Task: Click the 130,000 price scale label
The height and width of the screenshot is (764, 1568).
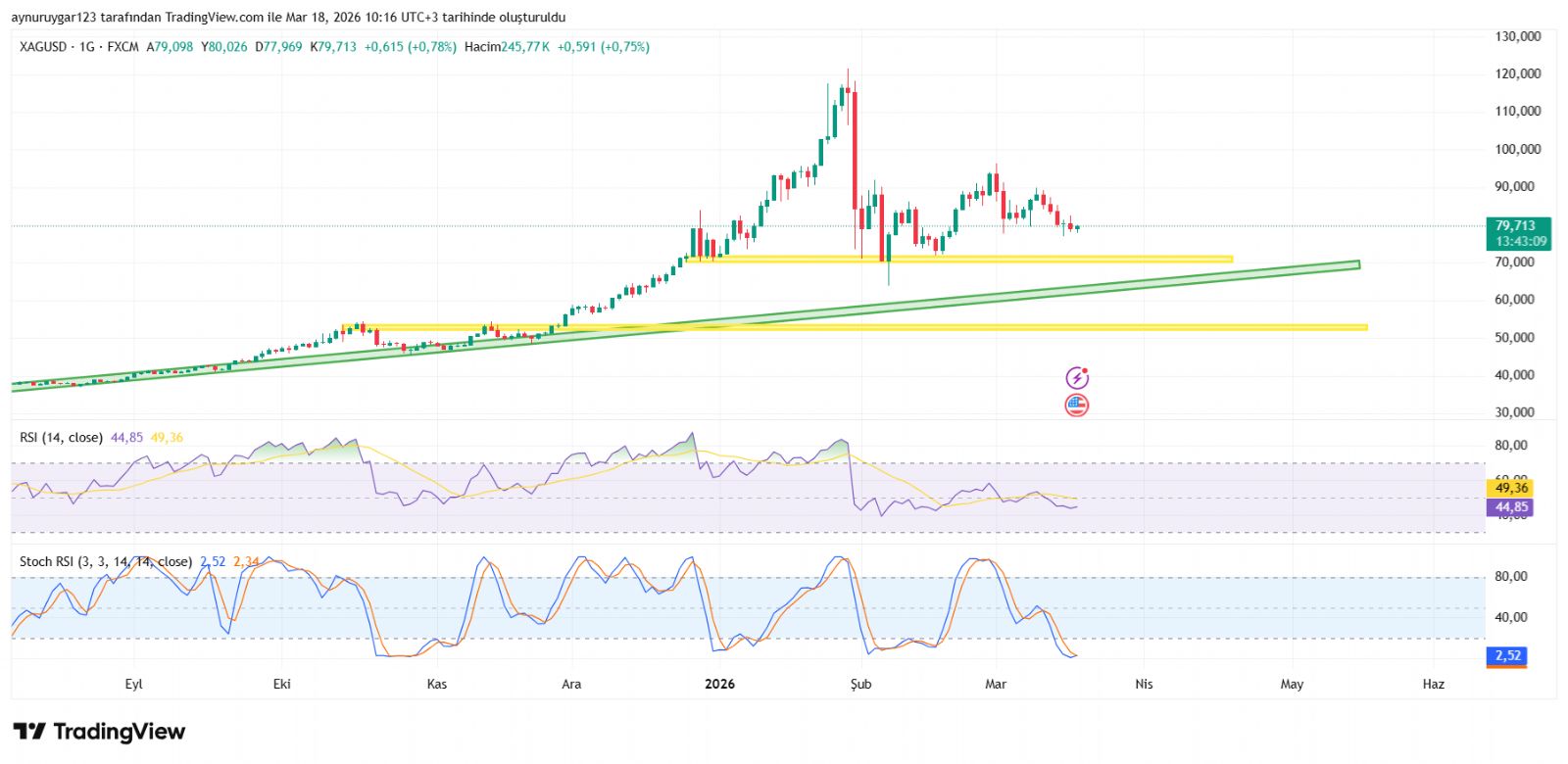Action: tap(1517, 36)
